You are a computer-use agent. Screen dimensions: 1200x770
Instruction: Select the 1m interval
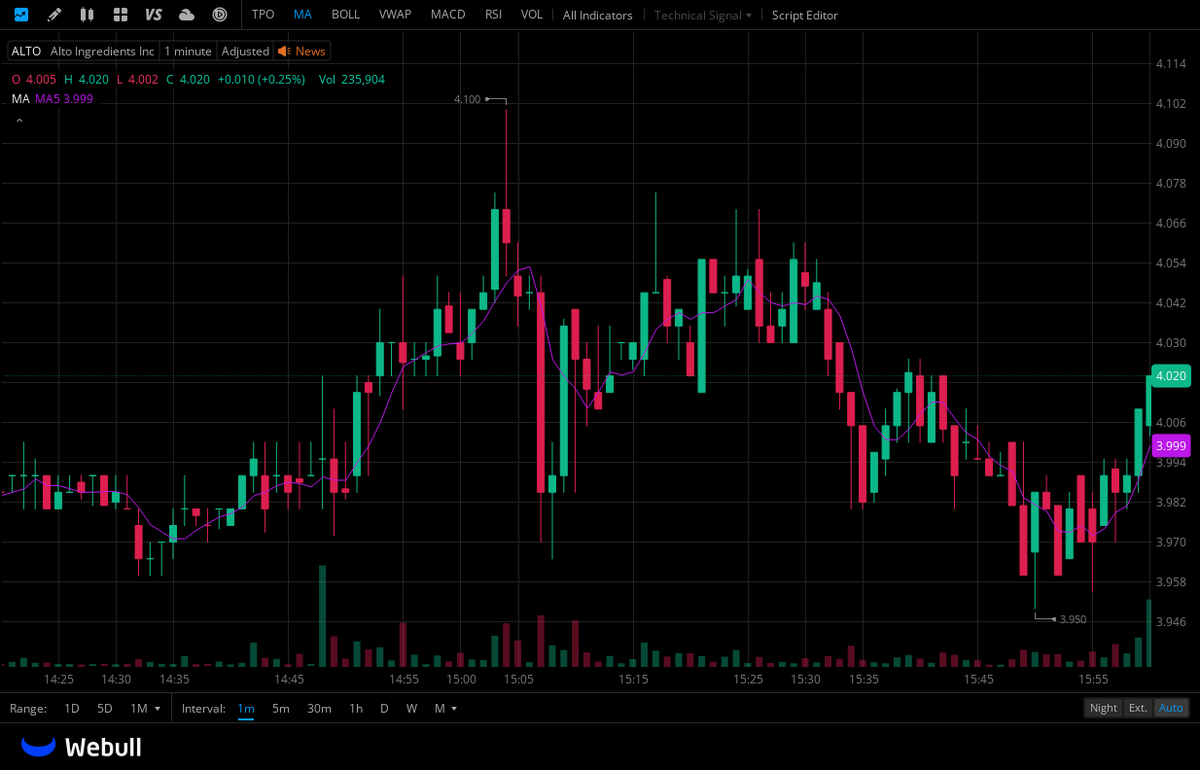(x=246, y=708)
